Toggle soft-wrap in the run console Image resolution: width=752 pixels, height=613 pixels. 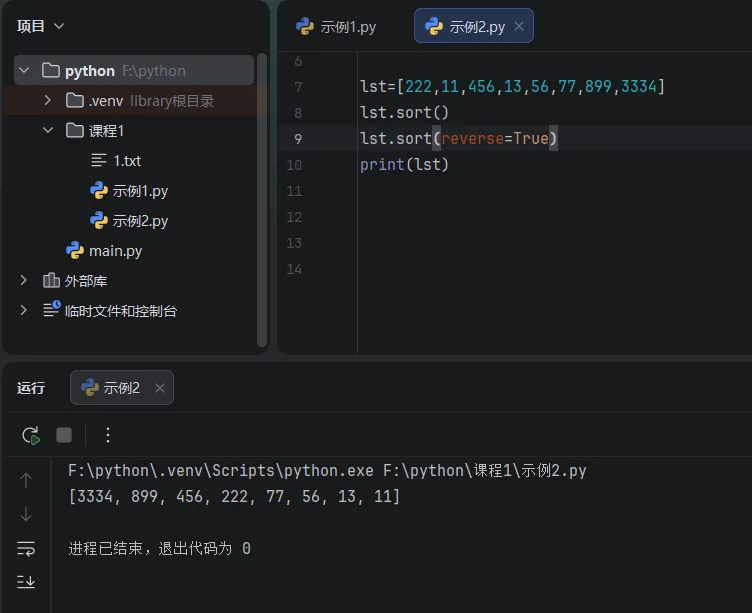click(x=26, y=548)
